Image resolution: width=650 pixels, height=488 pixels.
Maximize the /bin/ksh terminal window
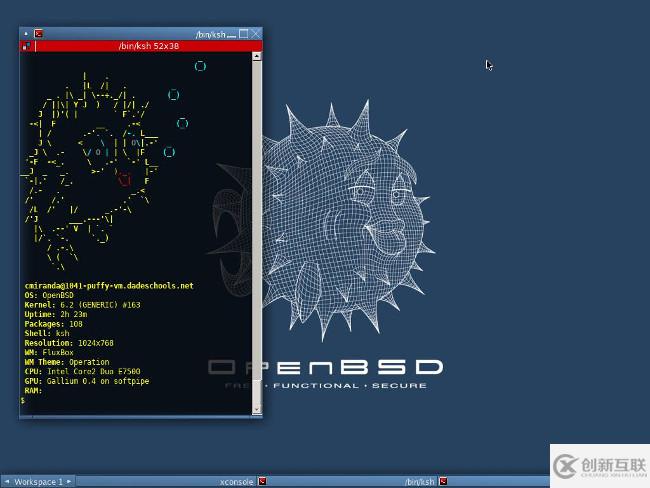pyautogui.click(x=244, y=34)
